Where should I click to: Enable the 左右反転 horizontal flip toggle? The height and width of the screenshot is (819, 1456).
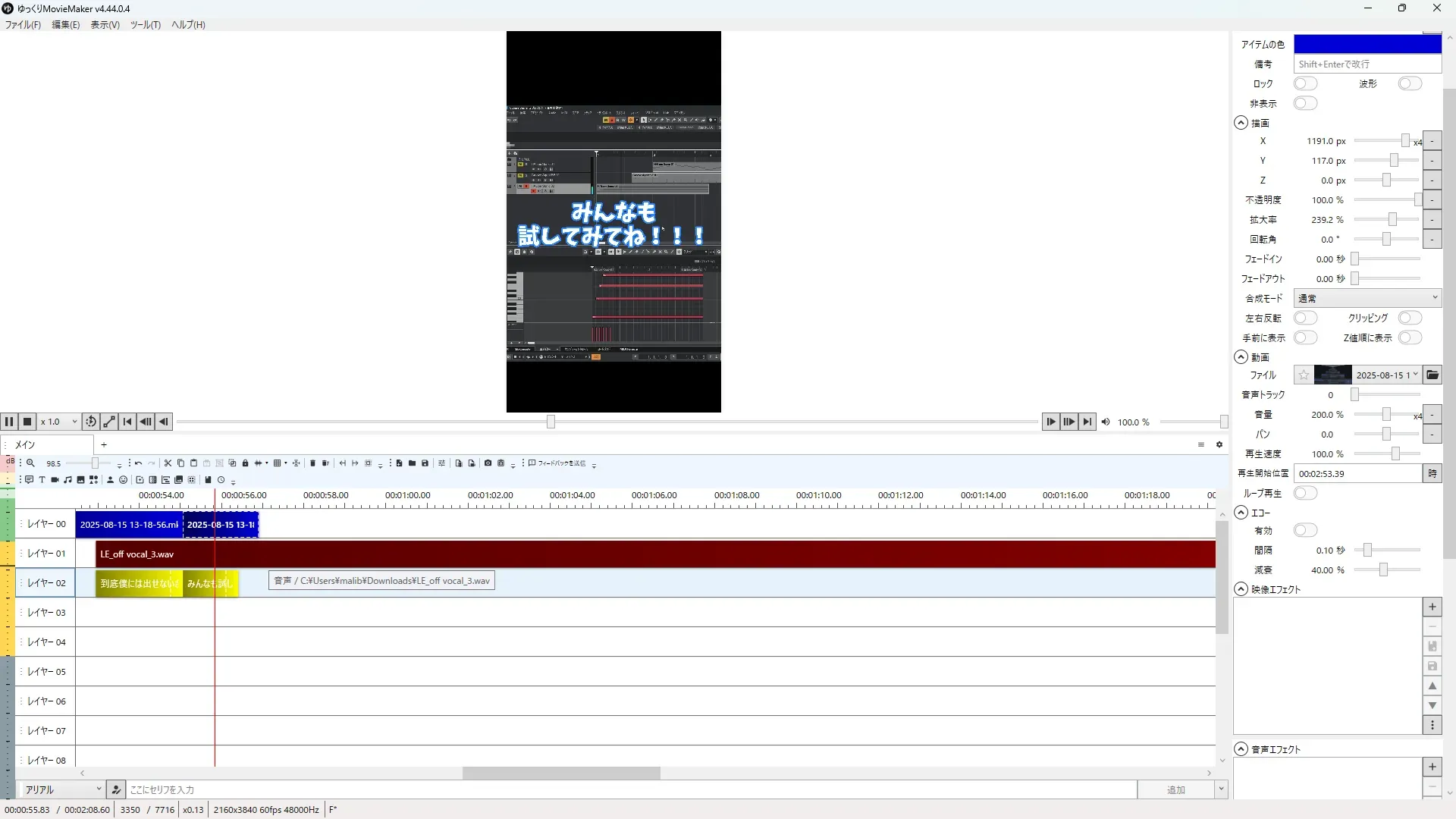(1305, 318)
